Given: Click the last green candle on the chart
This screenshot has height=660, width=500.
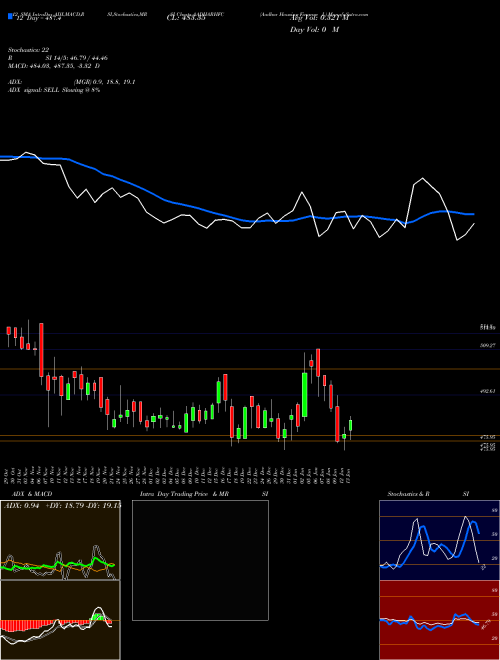Looking at the screenshot, I should [x=351, y=425].
